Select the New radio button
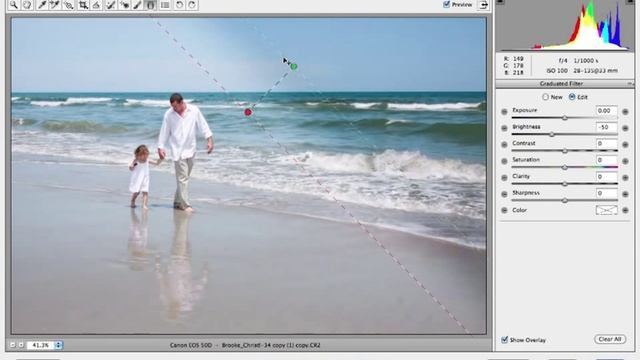The image size is (640, 360). click(x=546, y=97)
